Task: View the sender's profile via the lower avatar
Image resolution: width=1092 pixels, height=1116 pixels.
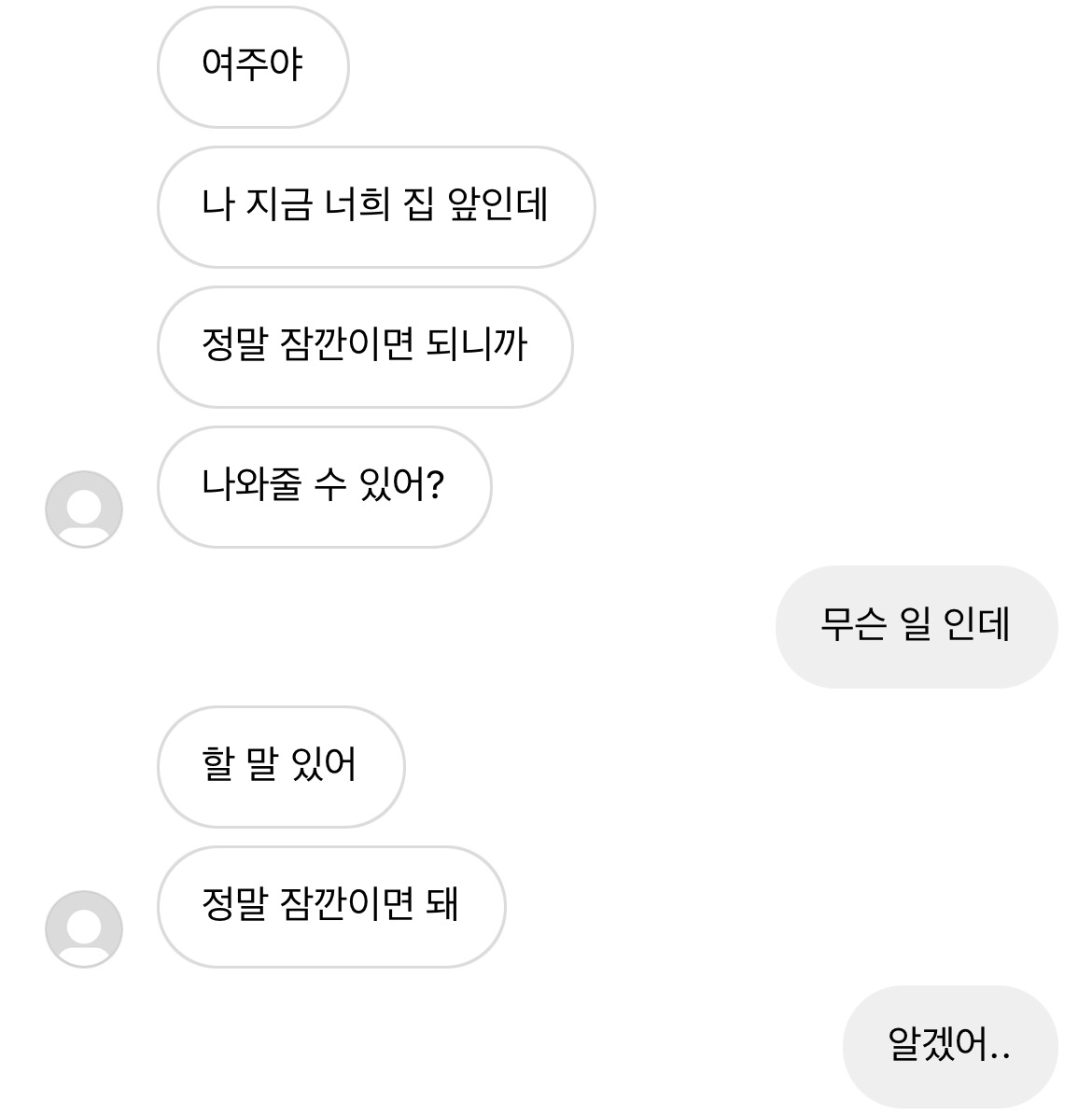Action: [84, 929]
